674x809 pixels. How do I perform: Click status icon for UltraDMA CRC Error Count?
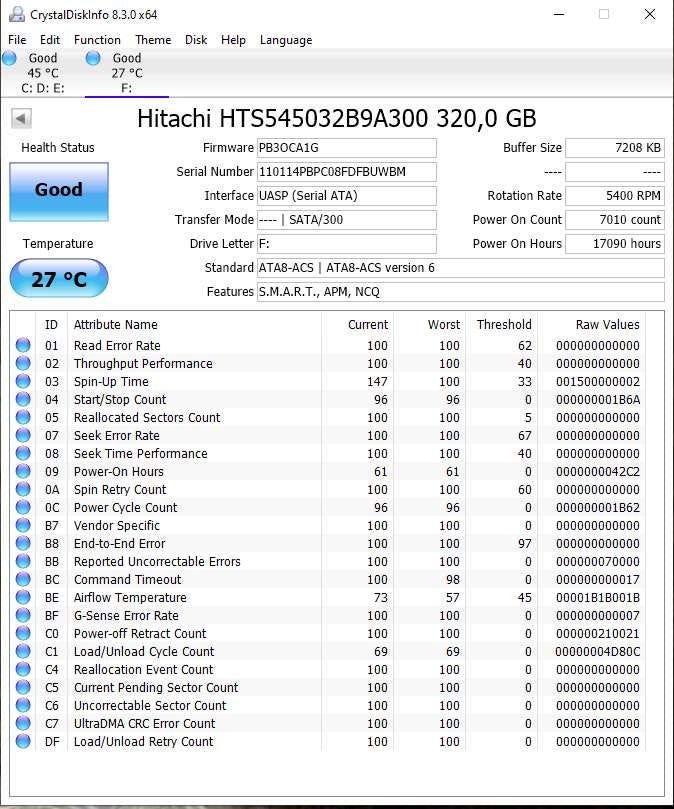pyautogui.click(x=23, y=723)
